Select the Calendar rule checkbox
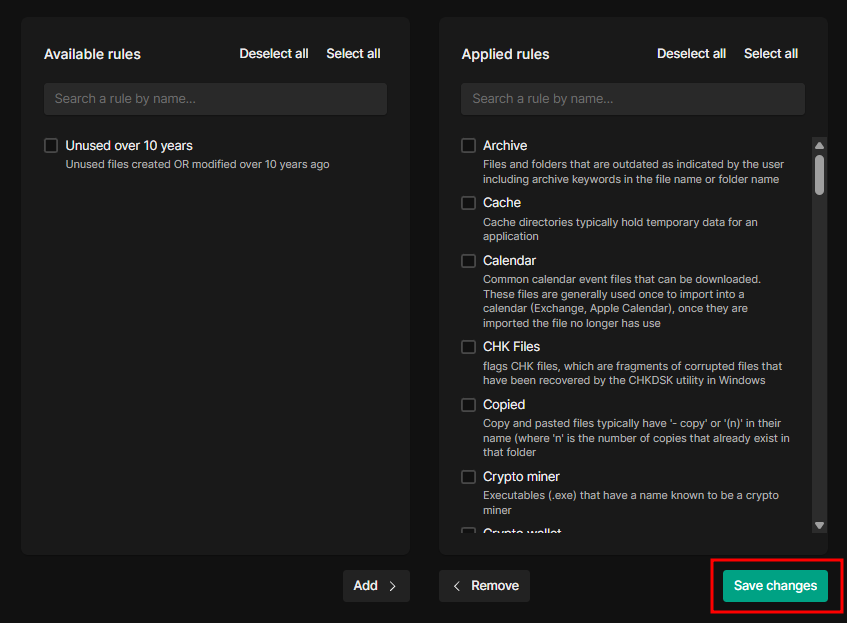 tap(468, 261)
